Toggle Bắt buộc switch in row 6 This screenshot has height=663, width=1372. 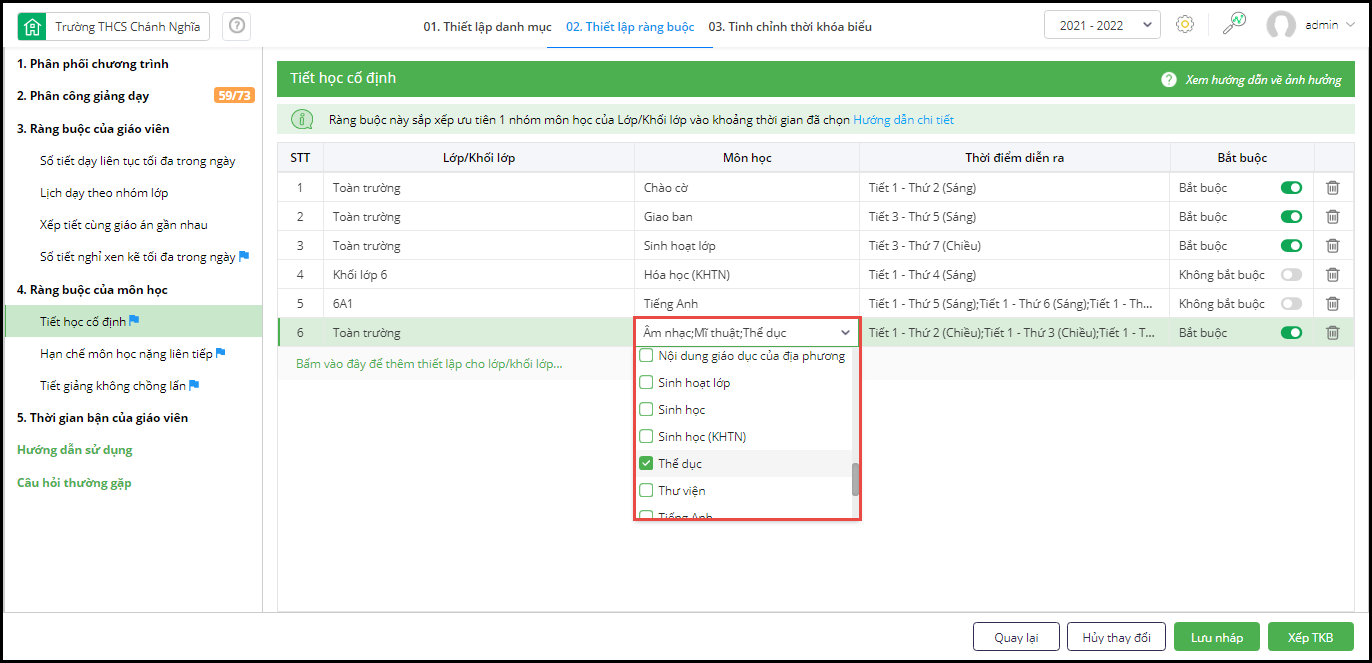[x=1291, y=333]
